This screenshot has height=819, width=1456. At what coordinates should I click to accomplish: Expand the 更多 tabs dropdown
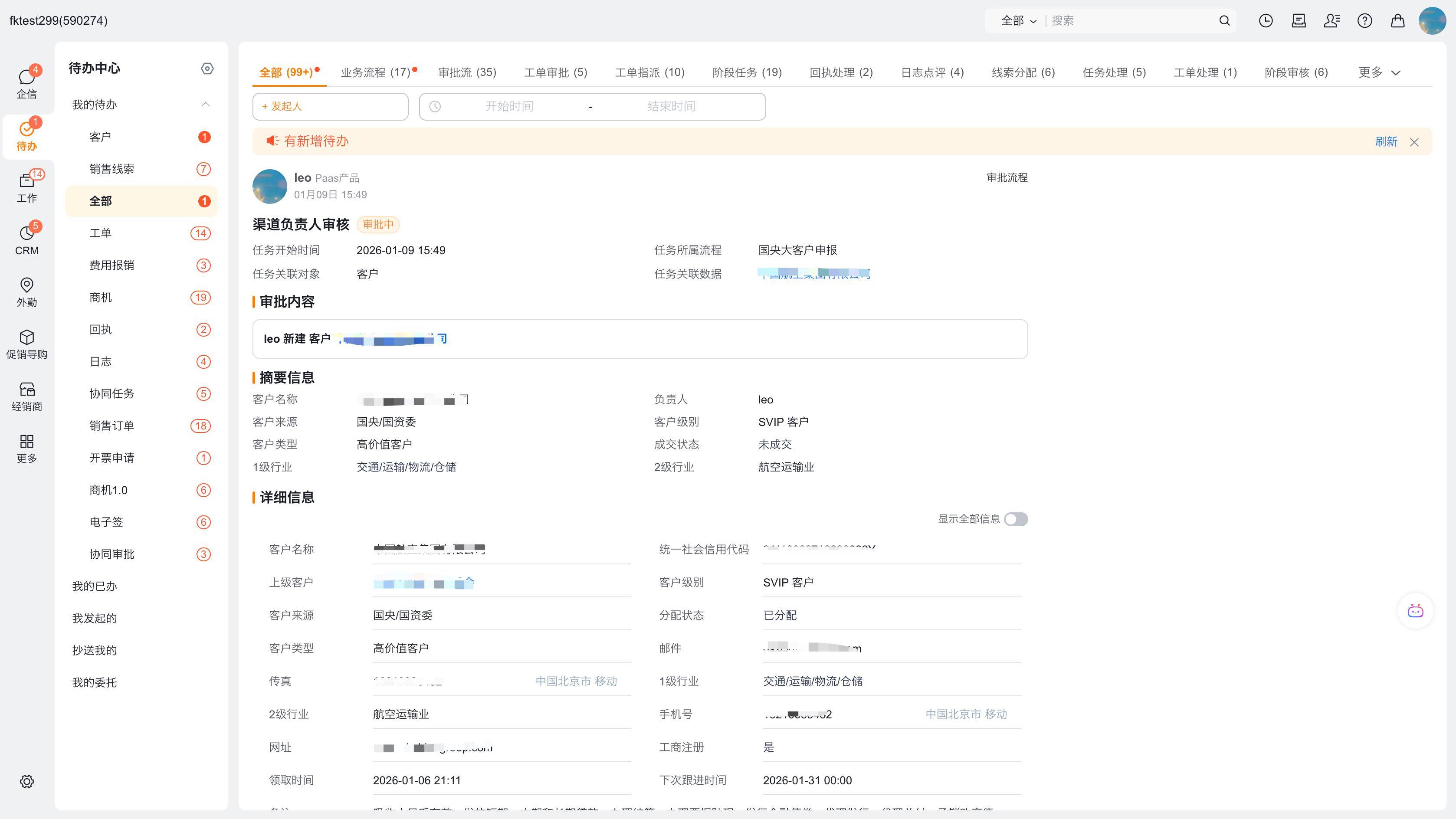[x=1379, y=72]
